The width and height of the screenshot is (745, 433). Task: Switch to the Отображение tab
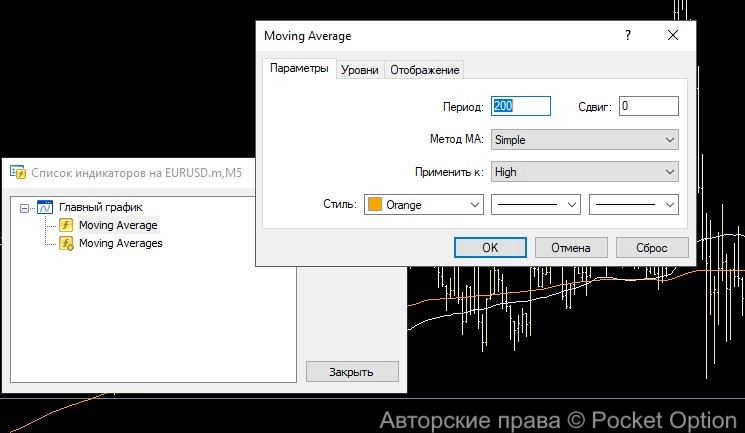point(424,70)
